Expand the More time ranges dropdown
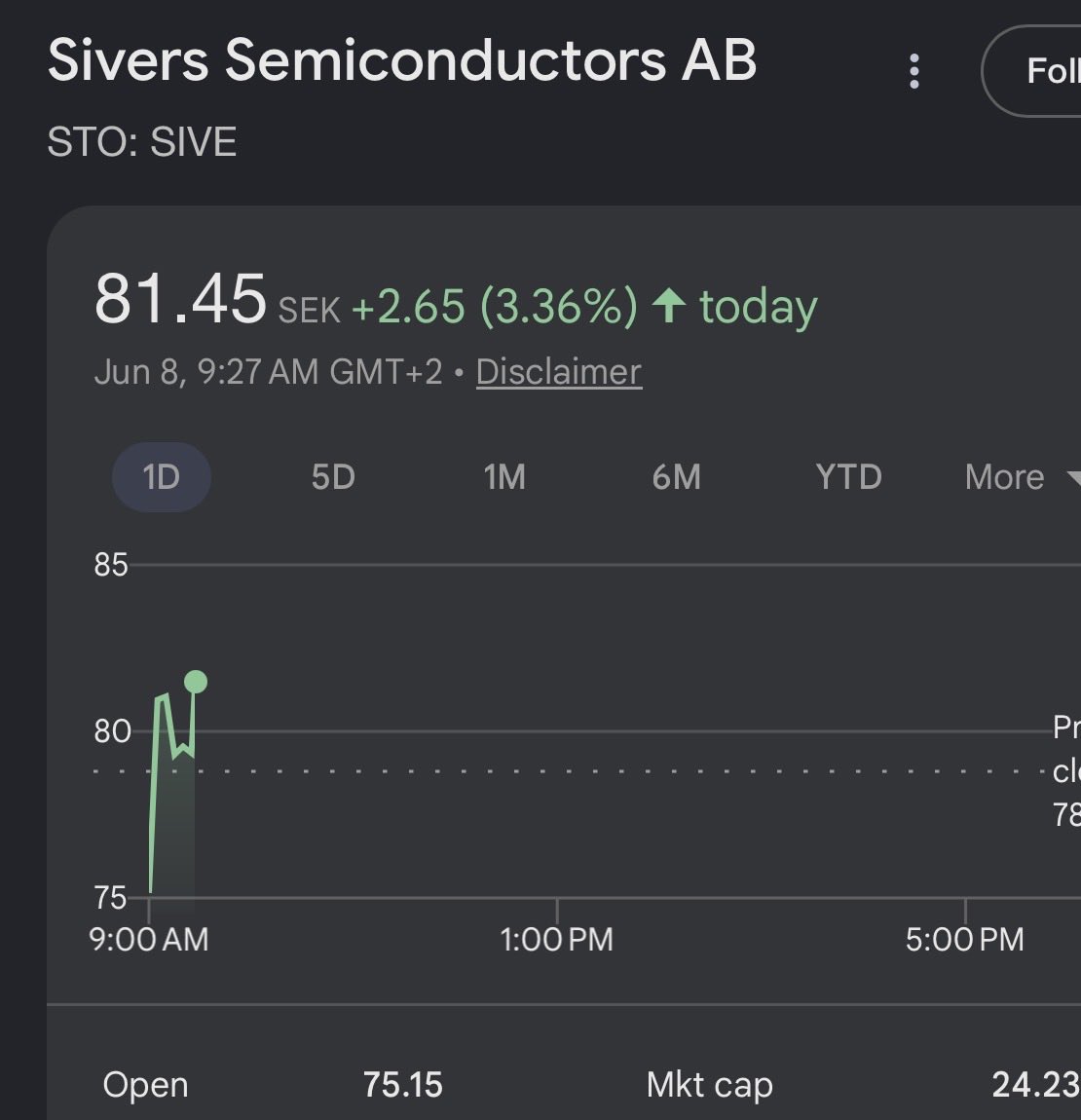The height and width of the screenshot is (1120, 1081). coord(1022,477)
